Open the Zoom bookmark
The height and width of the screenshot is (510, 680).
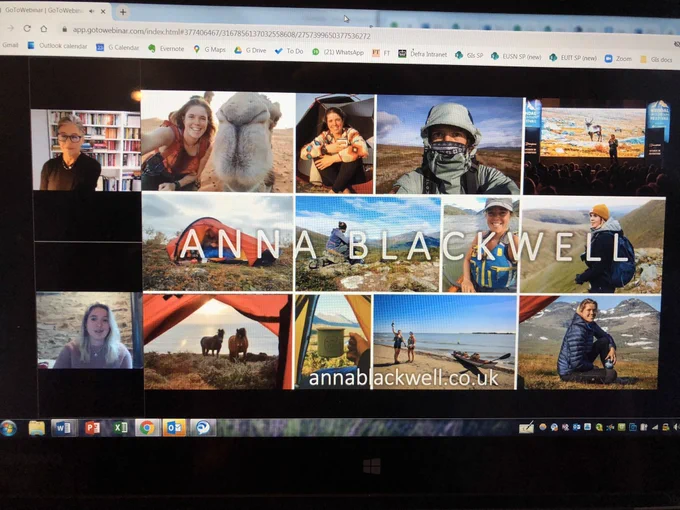[x=618, y=59]
